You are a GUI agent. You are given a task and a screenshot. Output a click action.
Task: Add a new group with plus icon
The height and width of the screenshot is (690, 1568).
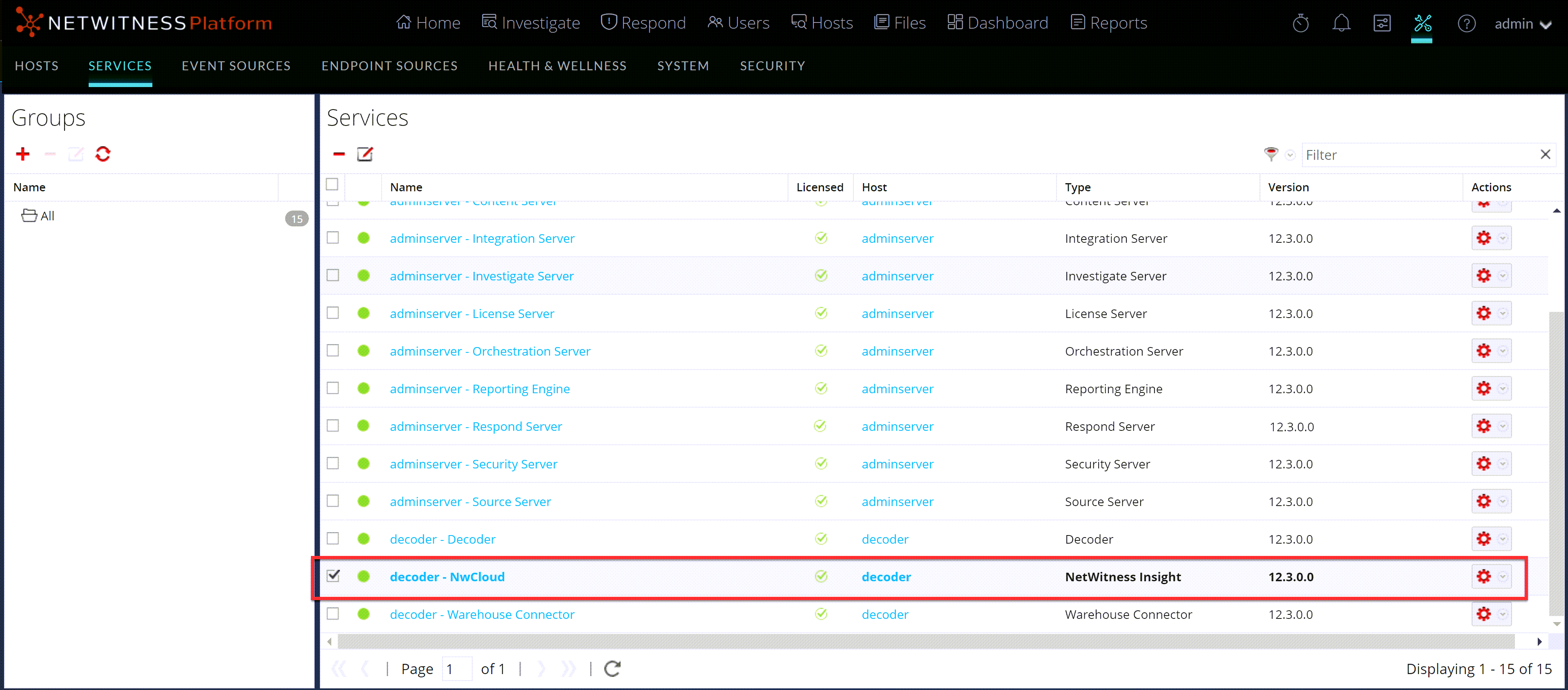tap(23, 154)
